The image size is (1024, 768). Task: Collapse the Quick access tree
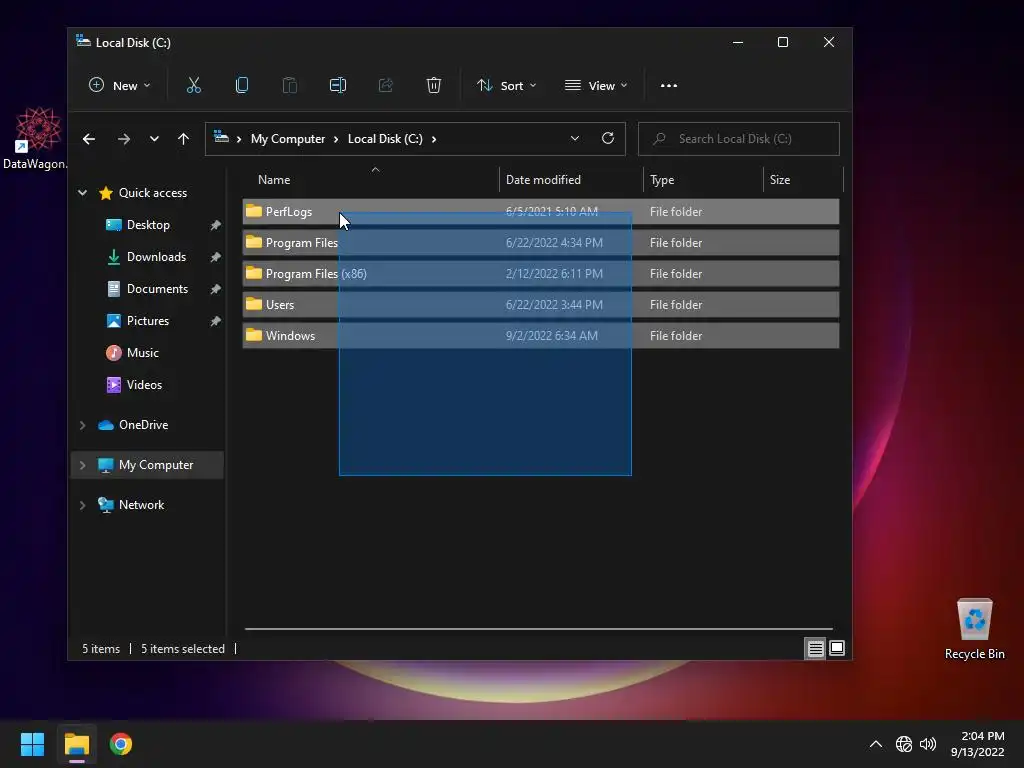82,193
